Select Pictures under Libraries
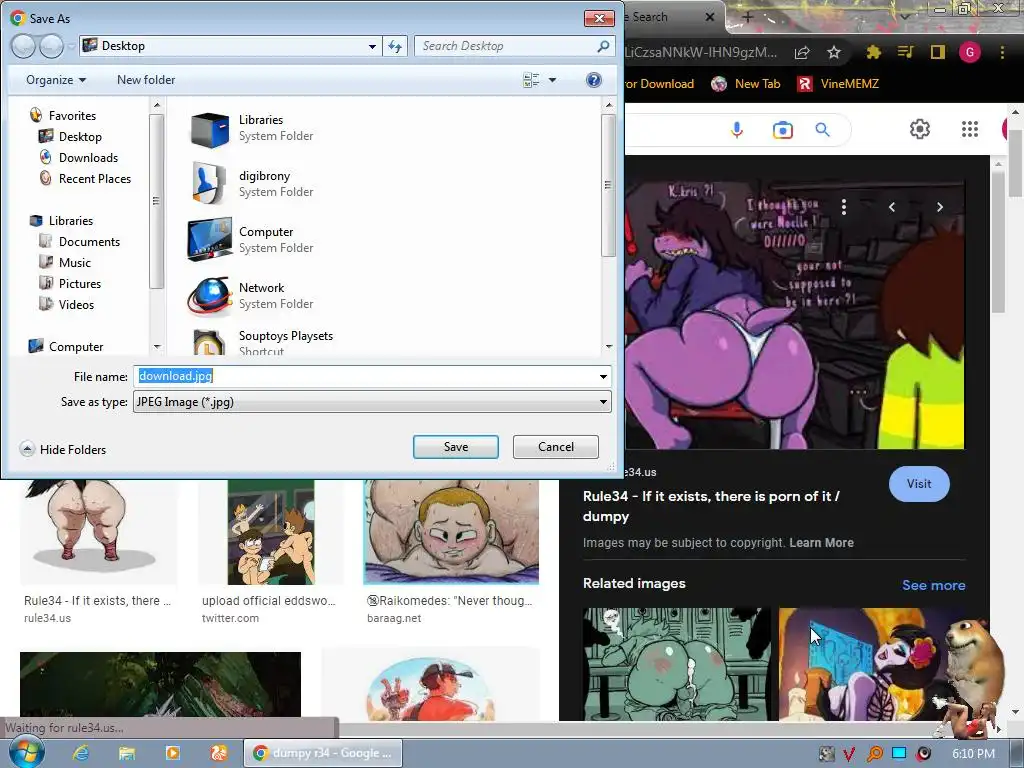Image resolution: width=1024 pixels, height=768 pixels. click(x=80, y=283)
